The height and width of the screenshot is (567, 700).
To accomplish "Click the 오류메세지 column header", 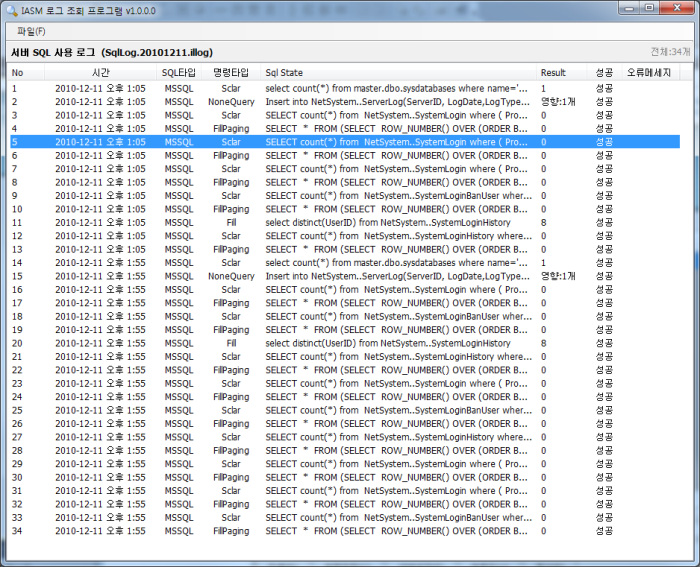I will (648, 73).
